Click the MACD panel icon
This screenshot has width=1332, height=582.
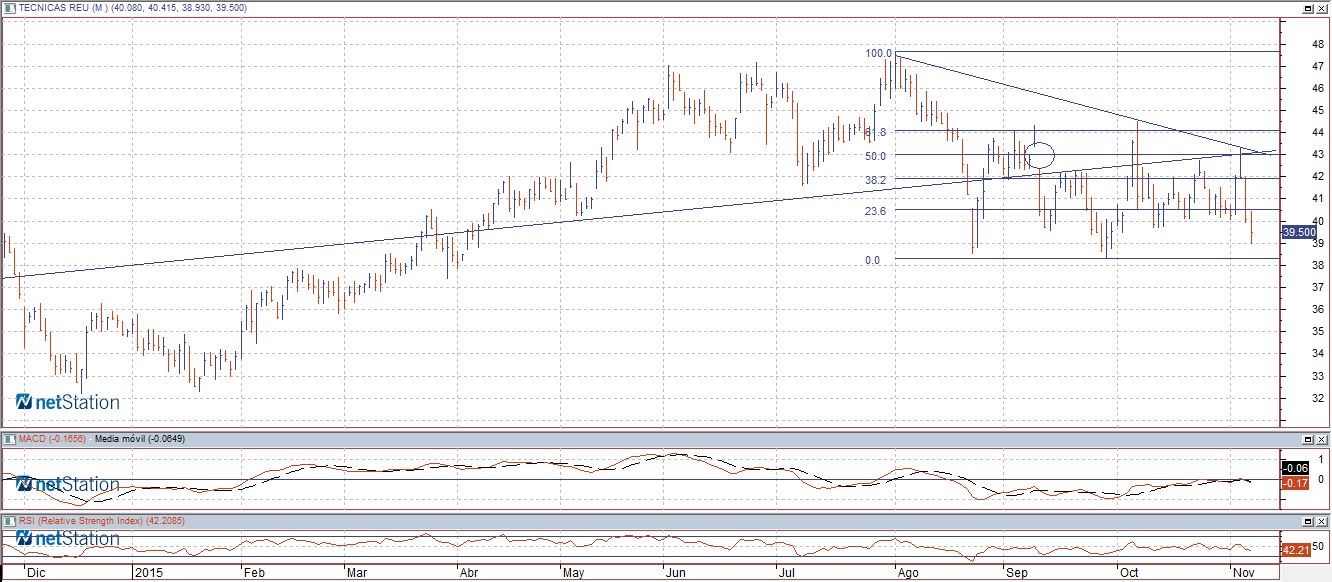pyautogui.click(x=9, y=439)
